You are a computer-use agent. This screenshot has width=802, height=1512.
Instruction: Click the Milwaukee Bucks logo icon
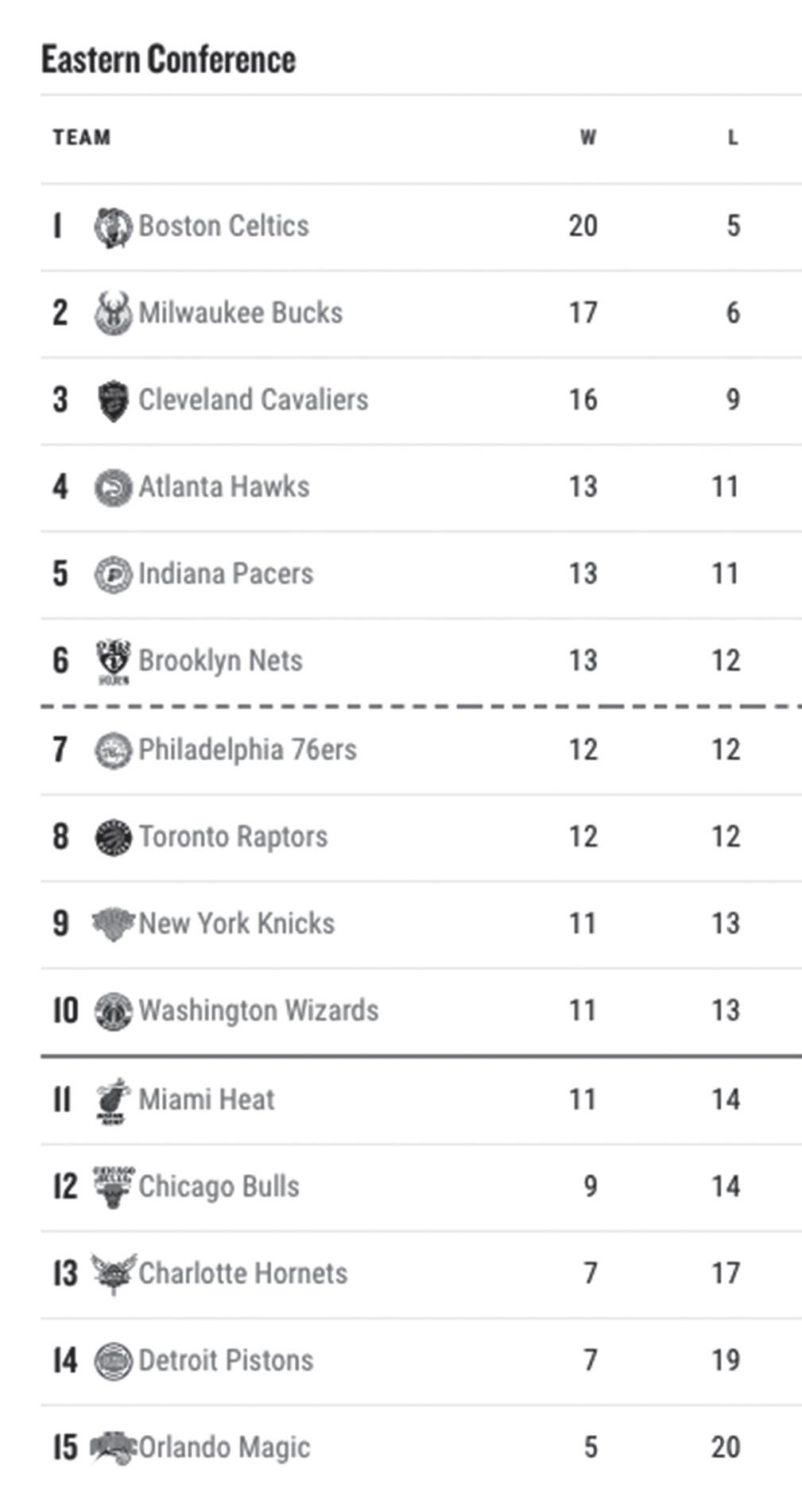click(x=113, y=314)
